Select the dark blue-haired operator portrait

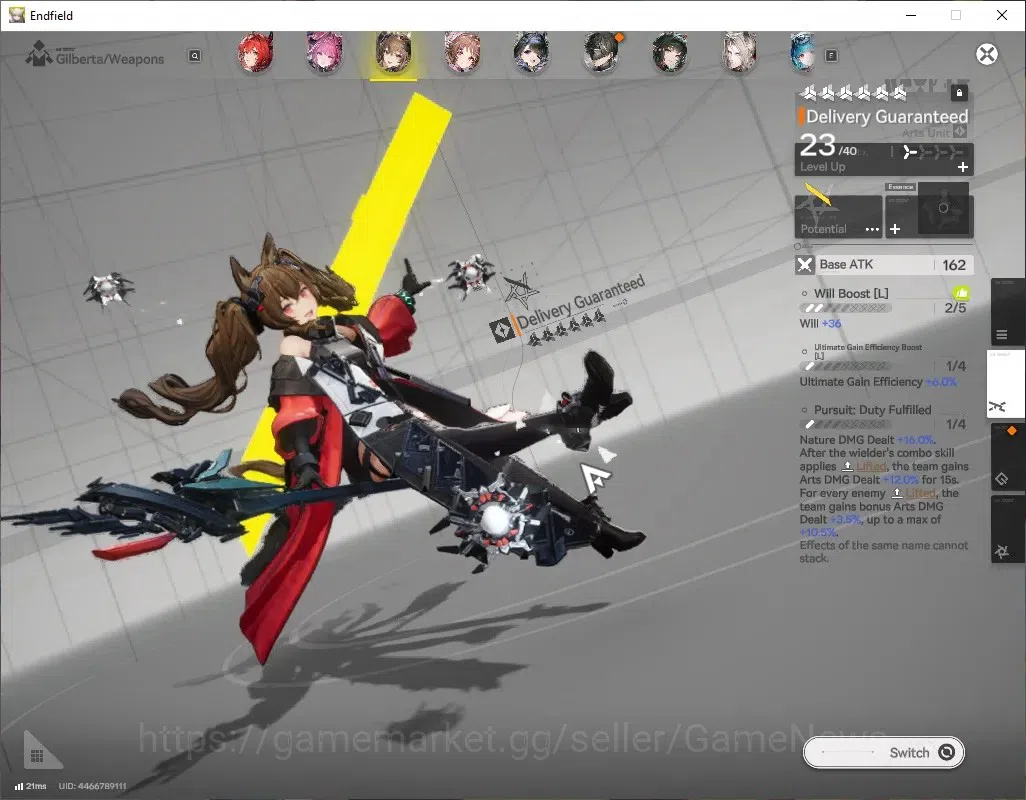coord(531,52)
